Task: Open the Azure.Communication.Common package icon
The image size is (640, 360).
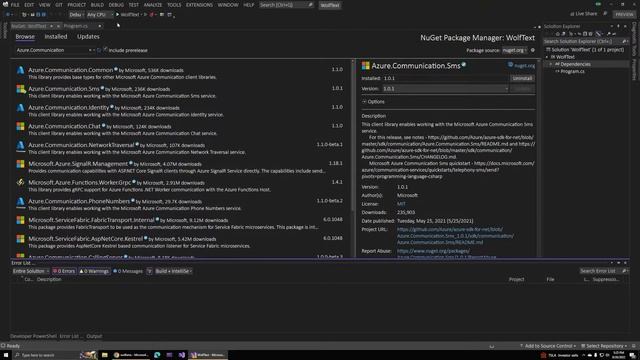Action: click(20, 70)
